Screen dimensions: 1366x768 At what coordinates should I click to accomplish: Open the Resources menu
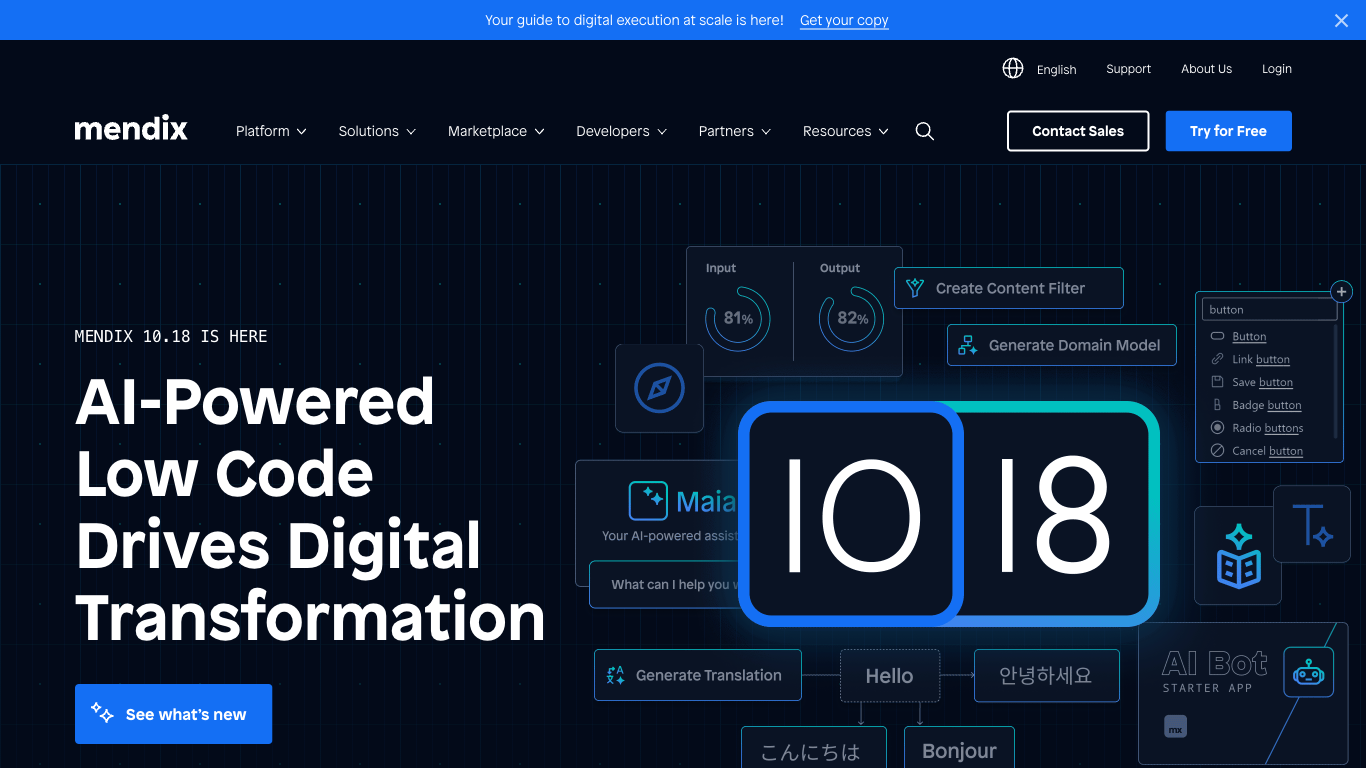[845, 131]
